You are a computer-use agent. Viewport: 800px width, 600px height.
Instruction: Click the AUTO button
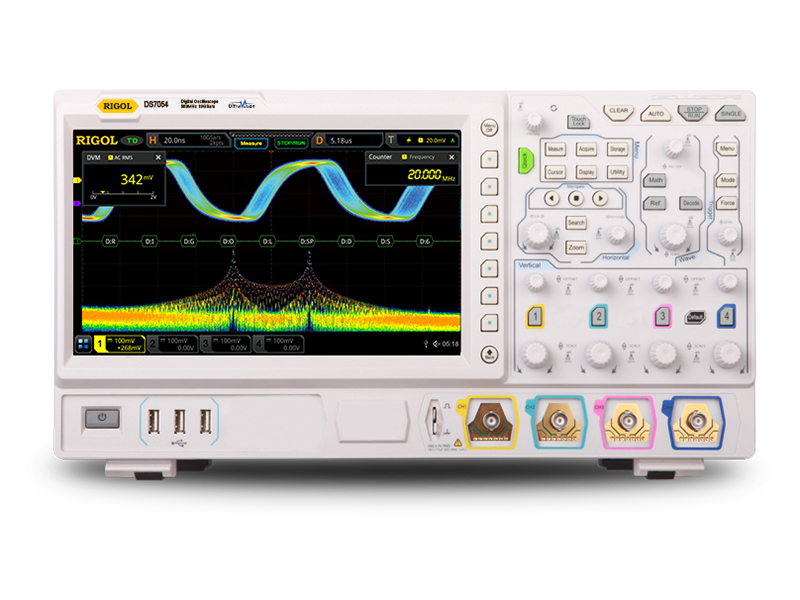click(x=656, y=113)
